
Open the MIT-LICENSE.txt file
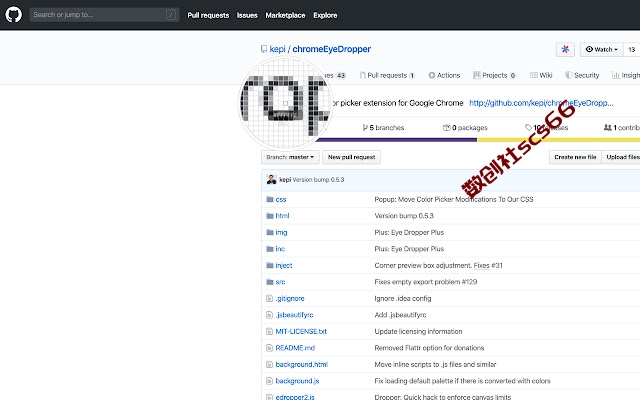pyautogui.click(x=301, y=331)
